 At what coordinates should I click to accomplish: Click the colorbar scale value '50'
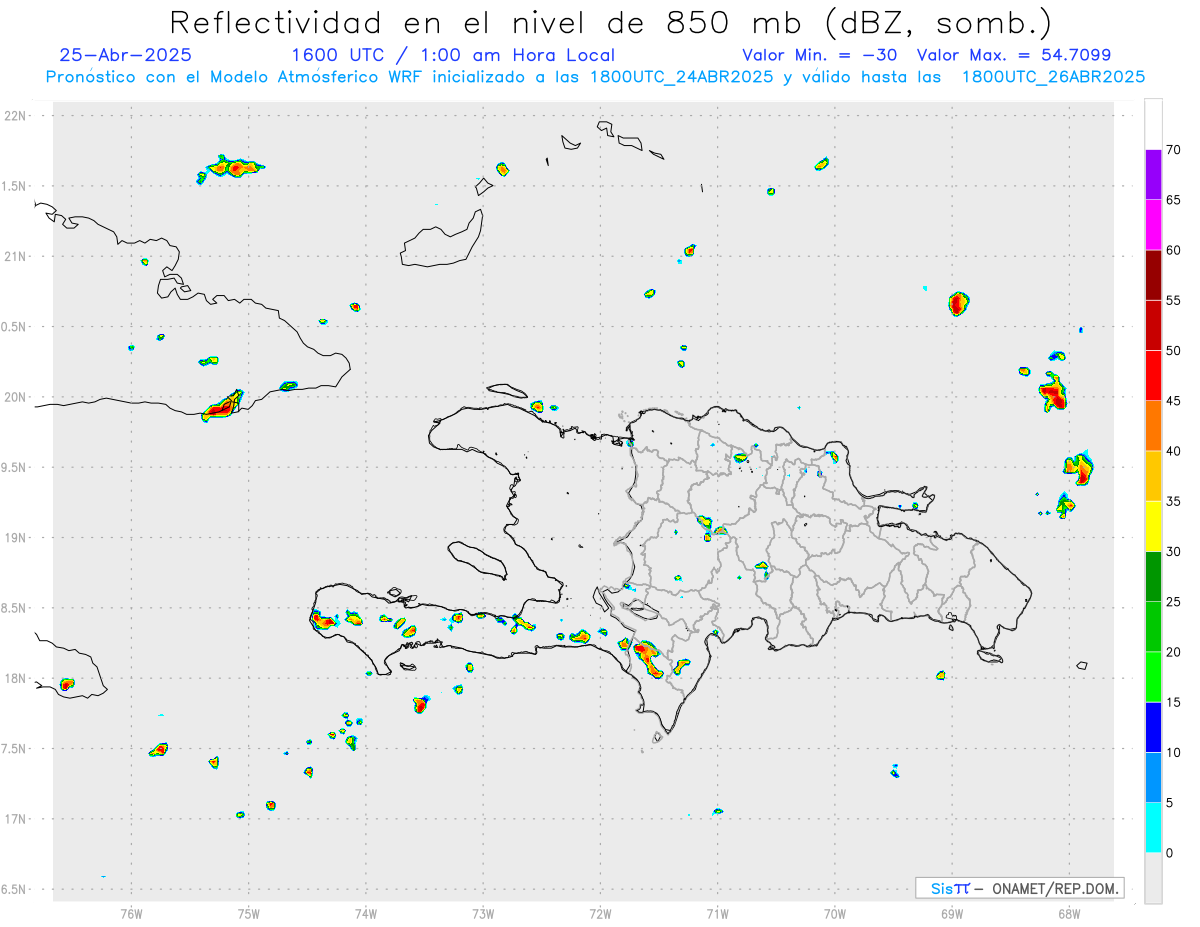(x=1174, y=351)
